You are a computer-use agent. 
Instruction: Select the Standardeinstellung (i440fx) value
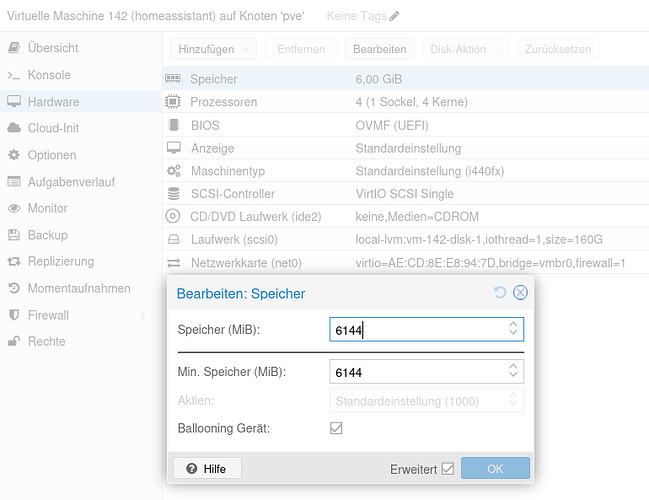tap(430, 171)
